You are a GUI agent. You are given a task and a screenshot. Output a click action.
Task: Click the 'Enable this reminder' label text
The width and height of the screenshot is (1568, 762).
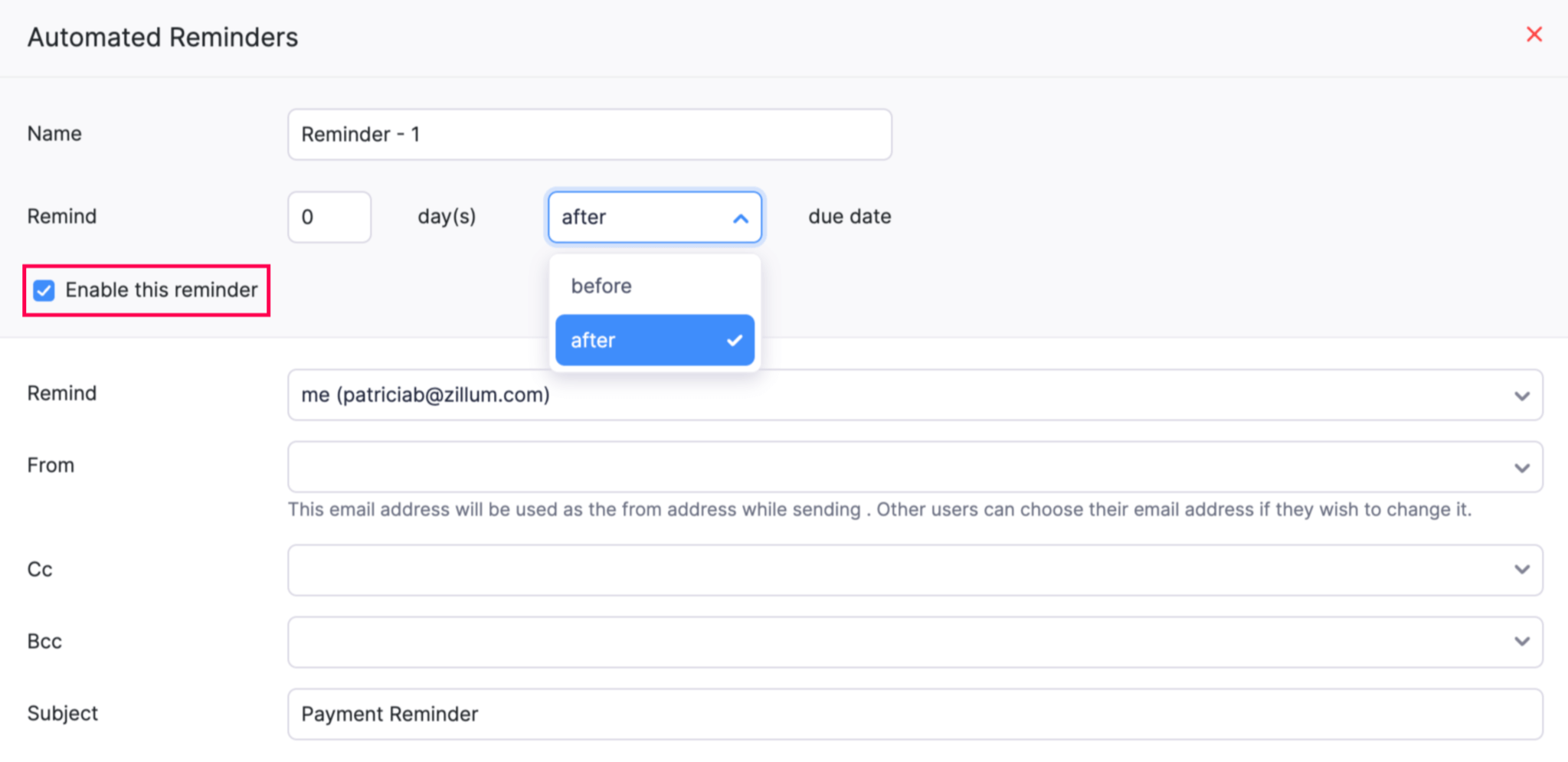tap(161, 290)
